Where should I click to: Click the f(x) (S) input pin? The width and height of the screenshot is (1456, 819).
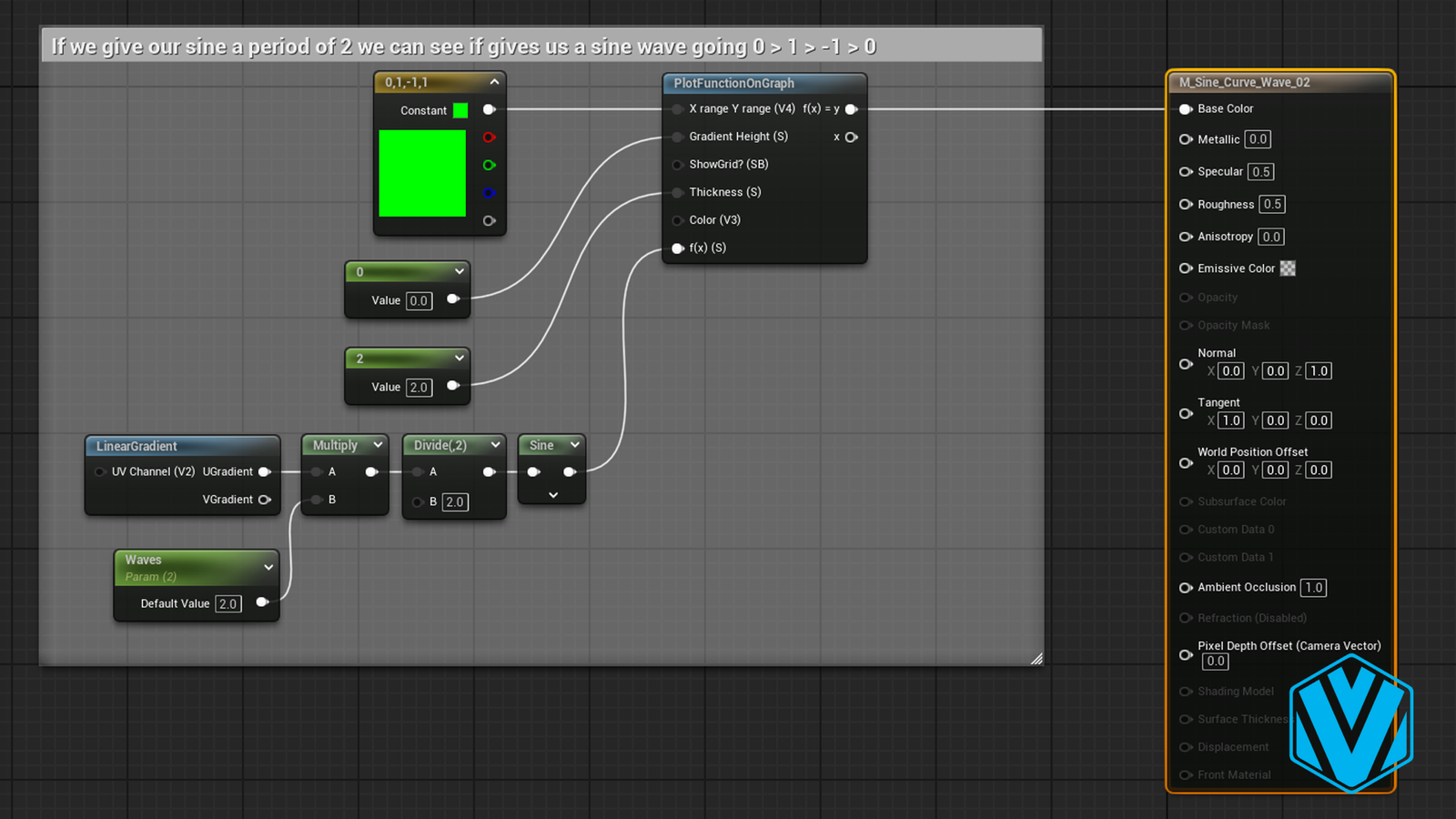click(x=677, y=248)
